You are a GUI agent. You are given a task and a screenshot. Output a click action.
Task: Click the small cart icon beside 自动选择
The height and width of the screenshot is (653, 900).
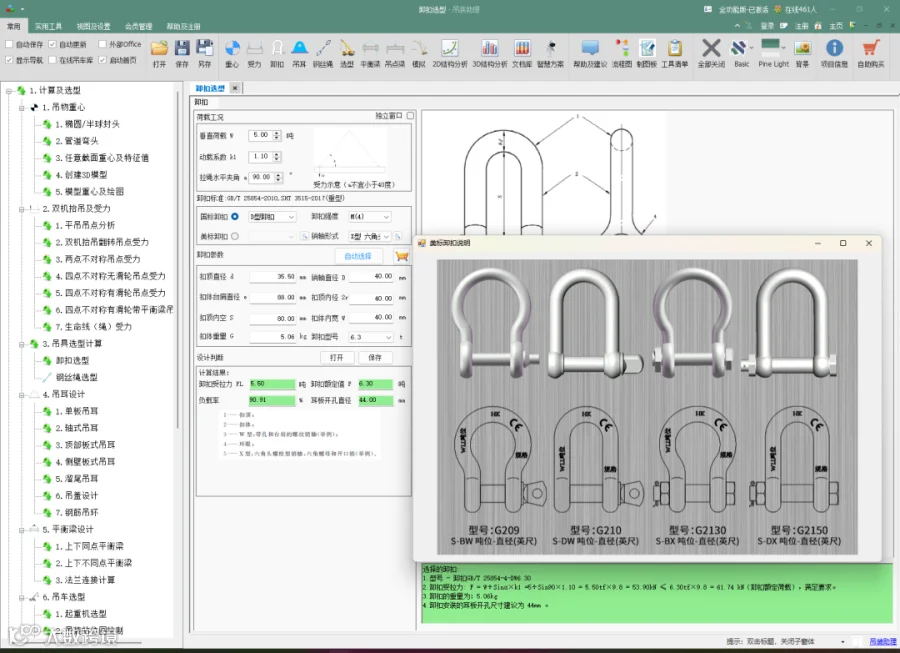pyautogui.click(x=402, y=256)
